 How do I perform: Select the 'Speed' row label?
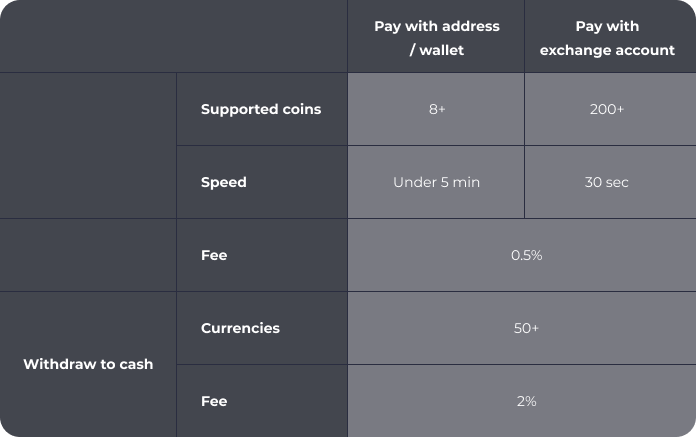tap(224, 182)
